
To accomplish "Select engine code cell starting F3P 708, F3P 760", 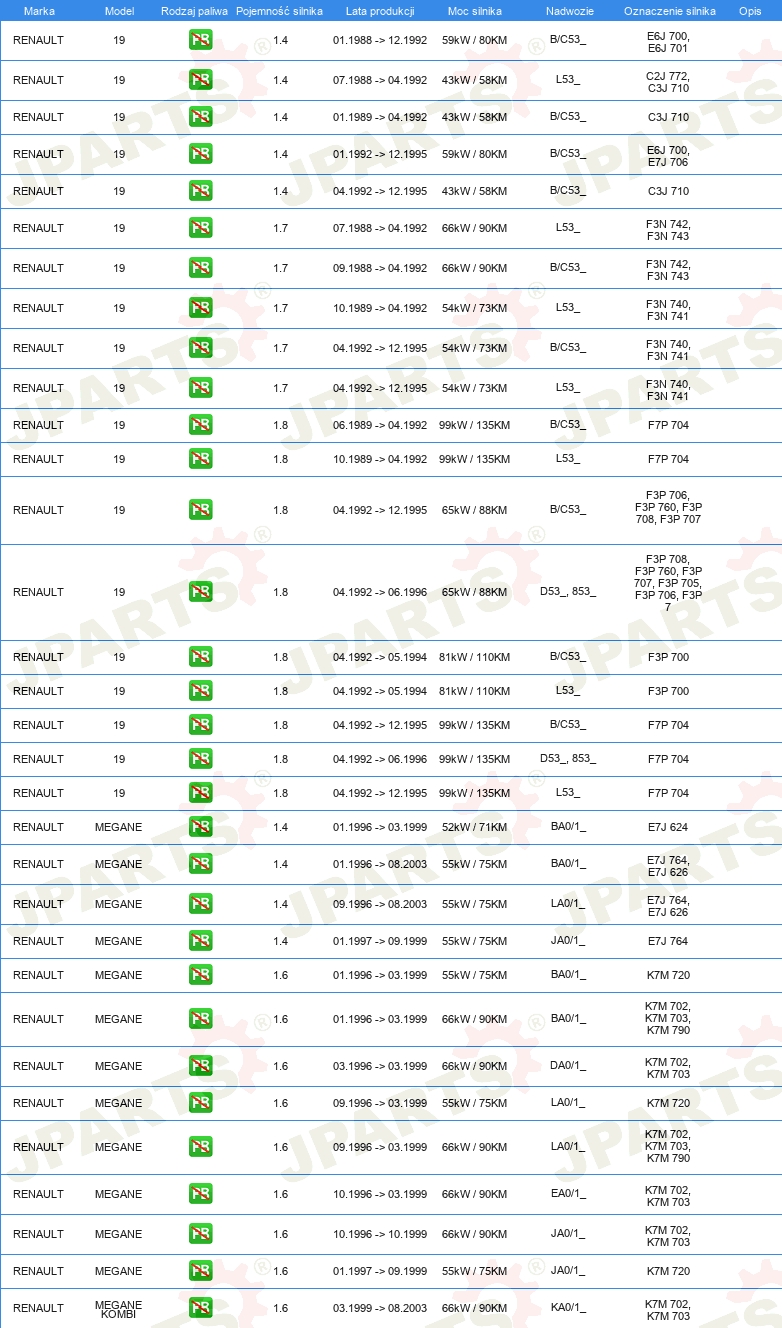I will (668, 583).
